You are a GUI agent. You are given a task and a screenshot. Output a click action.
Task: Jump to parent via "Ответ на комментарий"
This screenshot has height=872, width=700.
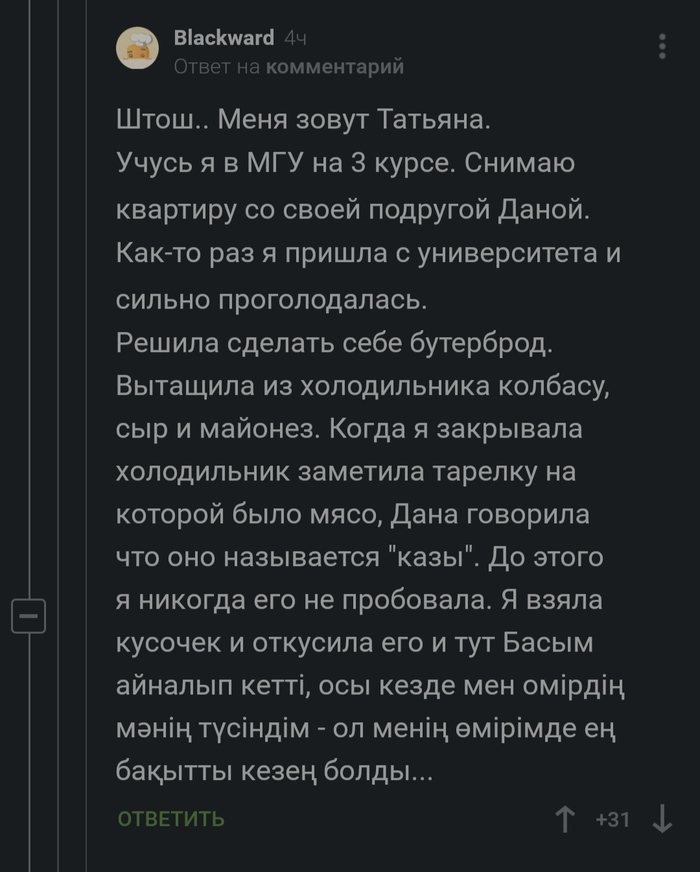(289, 67)
